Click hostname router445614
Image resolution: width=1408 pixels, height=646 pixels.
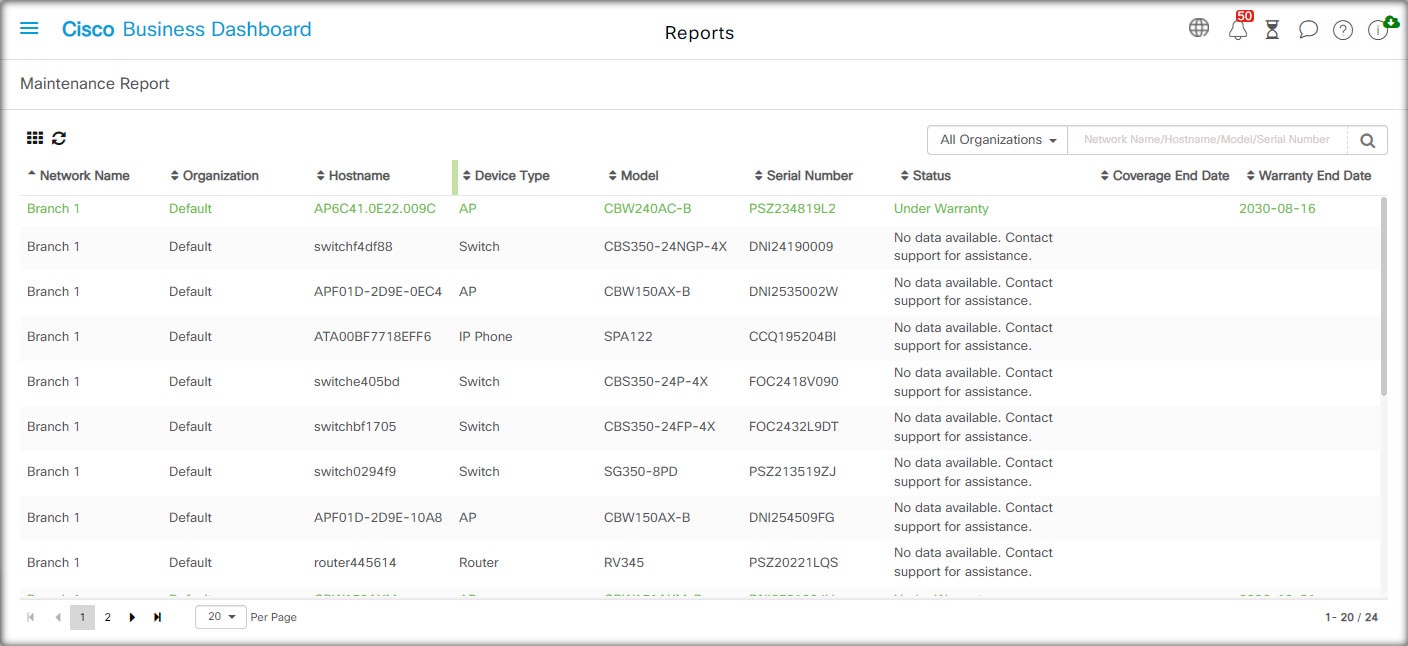click(355, 563)
